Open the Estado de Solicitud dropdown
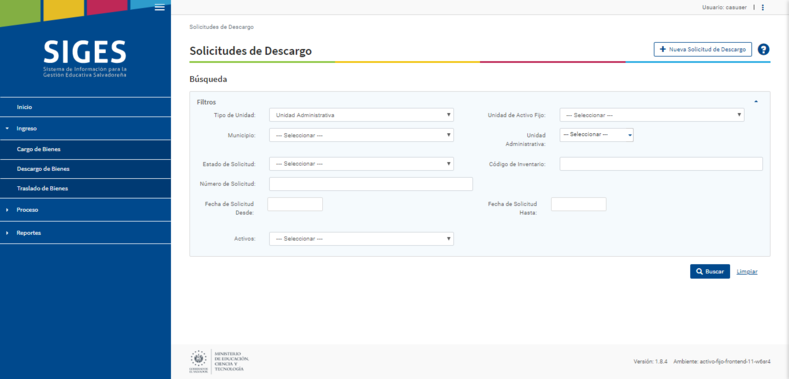The width and height of the screenshot is (789, 379). click(361, 164)
